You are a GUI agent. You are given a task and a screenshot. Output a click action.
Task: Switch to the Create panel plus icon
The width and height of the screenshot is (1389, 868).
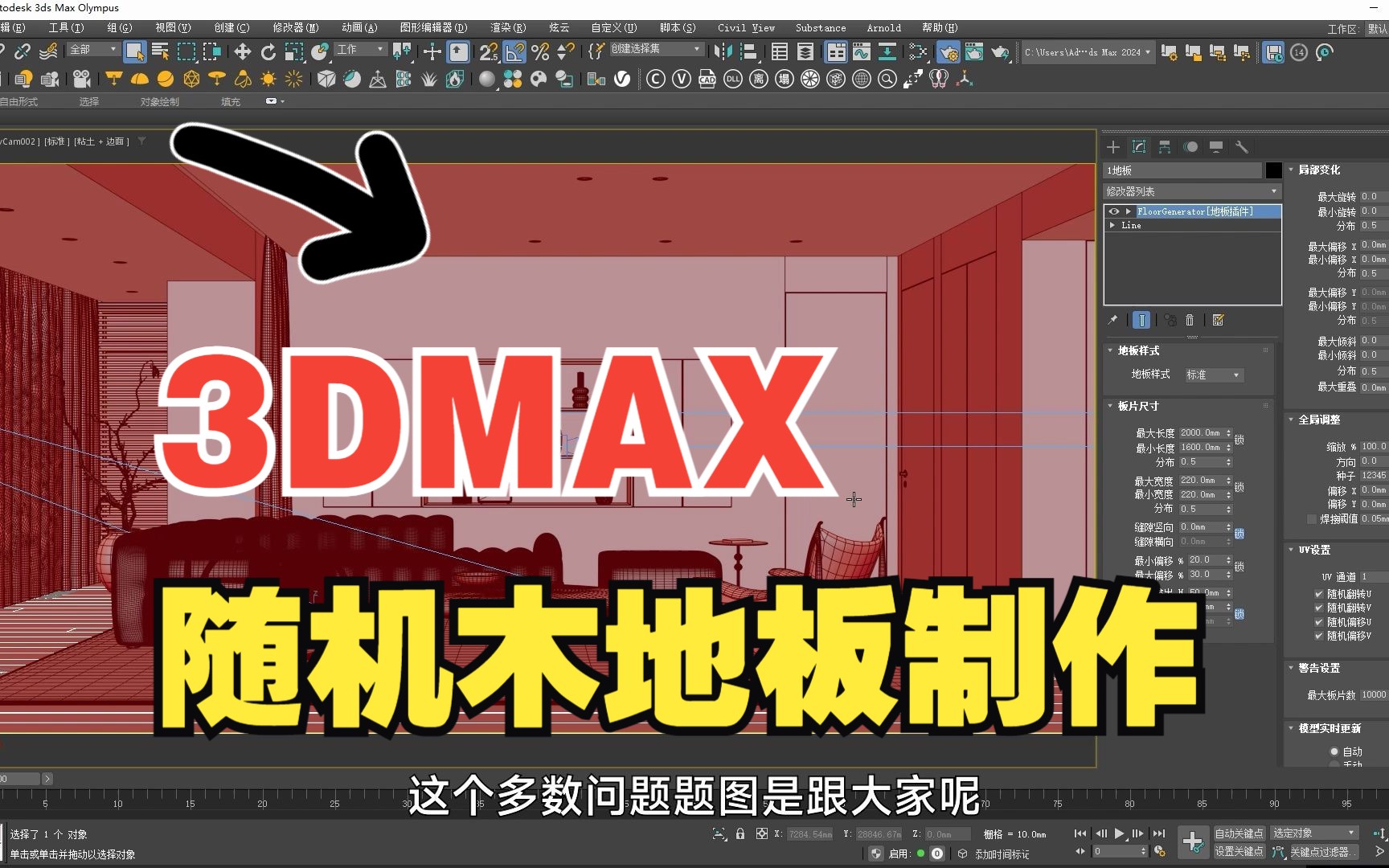click(x=1113, y=147)
